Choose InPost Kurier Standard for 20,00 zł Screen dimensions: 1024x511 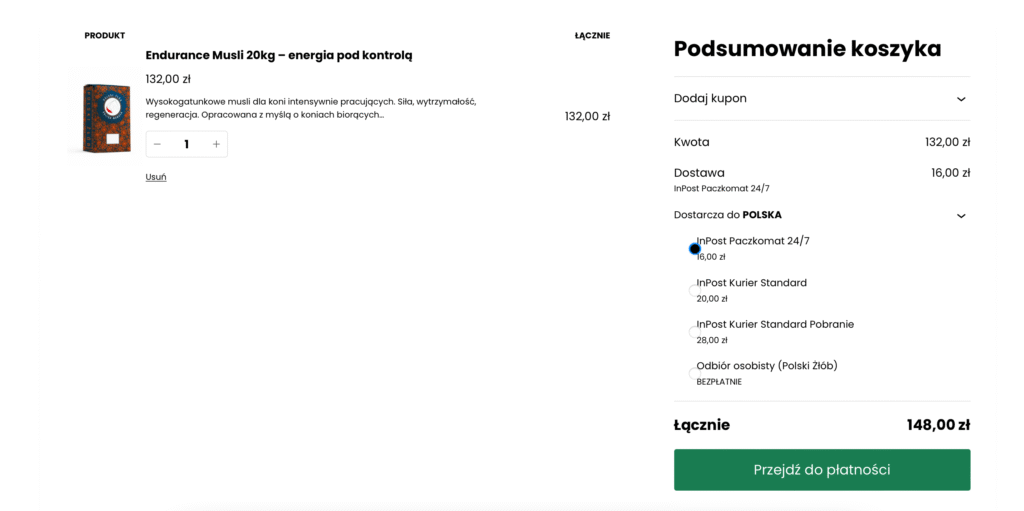695,290
